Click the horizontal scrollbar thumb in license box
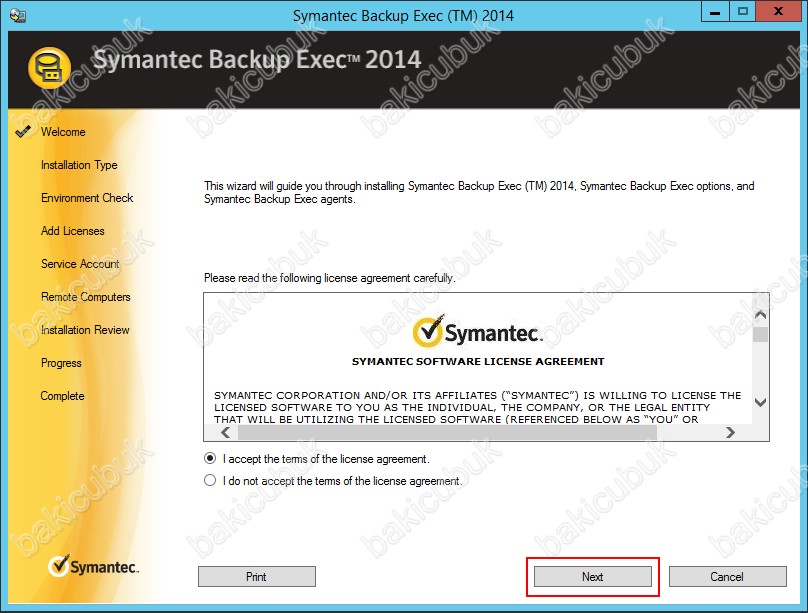 [447, 433]
